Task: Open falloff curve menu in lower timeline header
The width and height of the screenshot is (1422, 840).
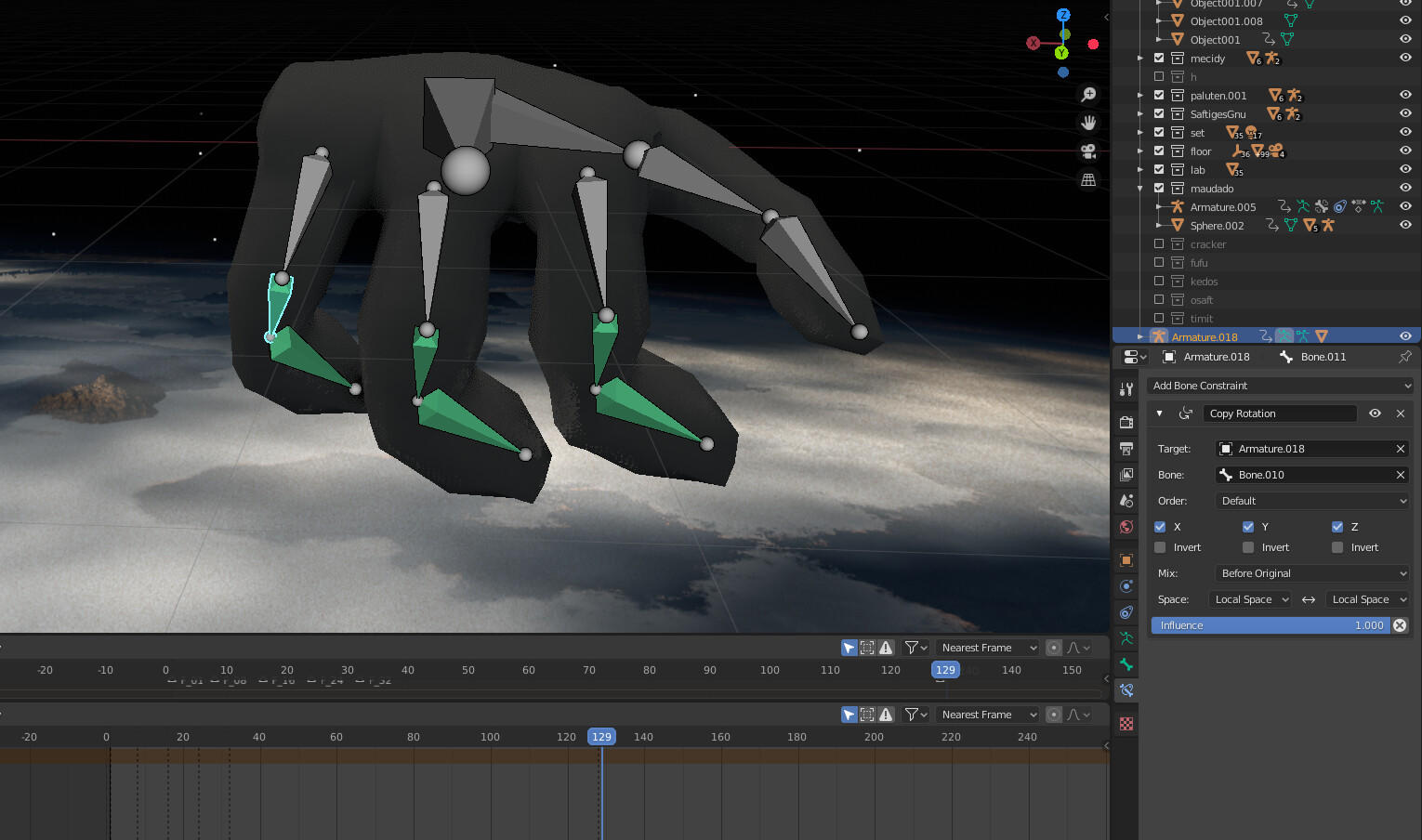Action: pyautogui.click(x=1079, y=715)
